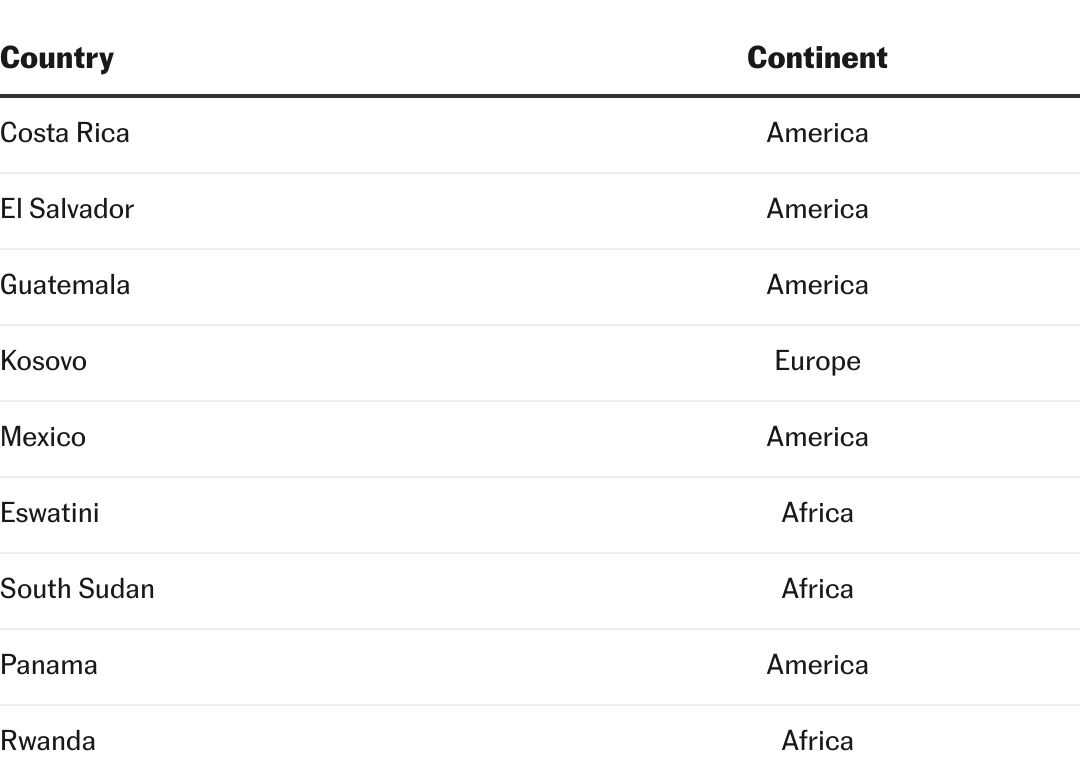Select the Panama country cell
1080x780 pixels.
[49, 665]
